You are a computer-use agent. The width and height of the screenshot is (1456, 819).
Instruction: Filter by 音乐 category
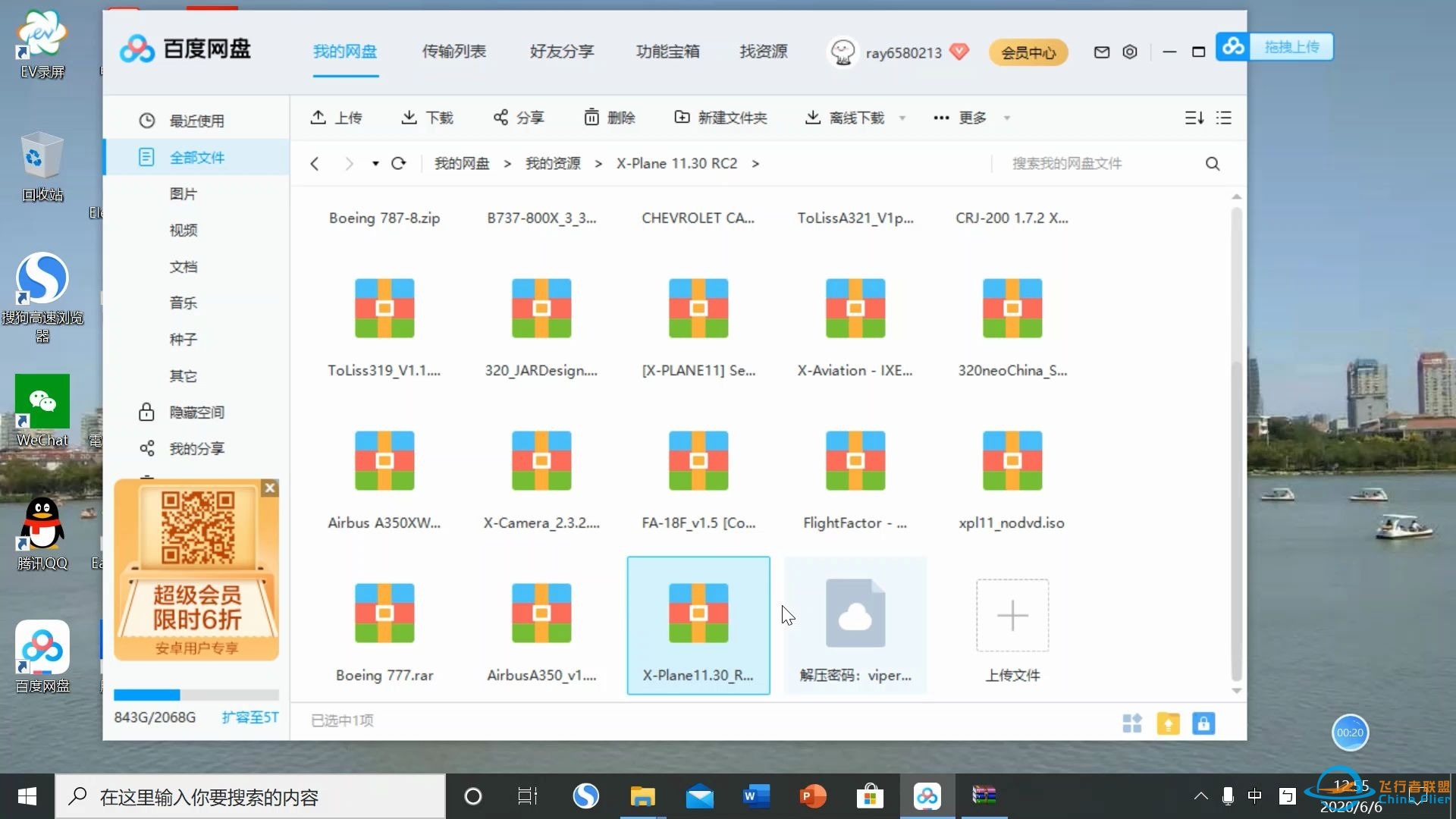pyautogui.click(x=184, y=303)
